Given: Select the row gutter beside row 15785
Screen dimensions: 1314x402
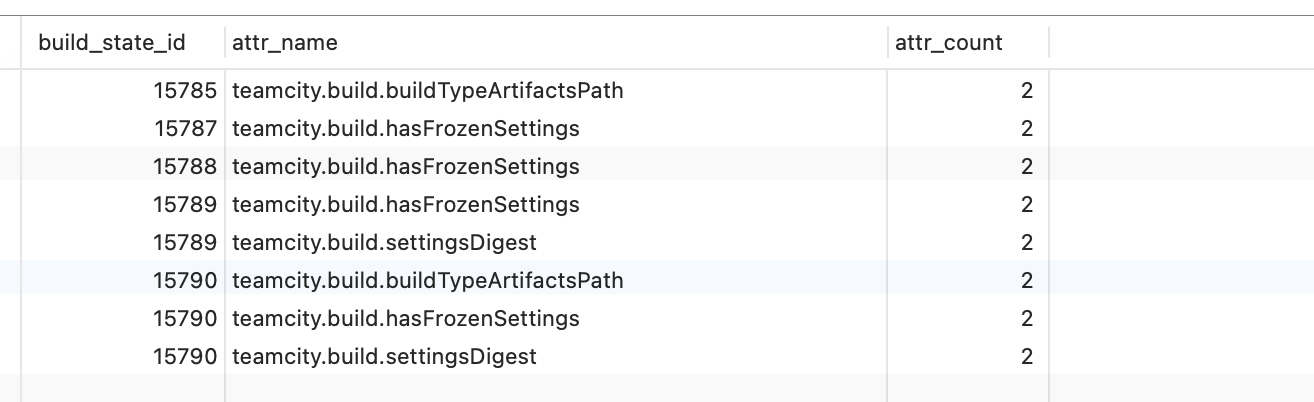Looking at the screenshot, I should pyautogui.click(x=10, y=91).
